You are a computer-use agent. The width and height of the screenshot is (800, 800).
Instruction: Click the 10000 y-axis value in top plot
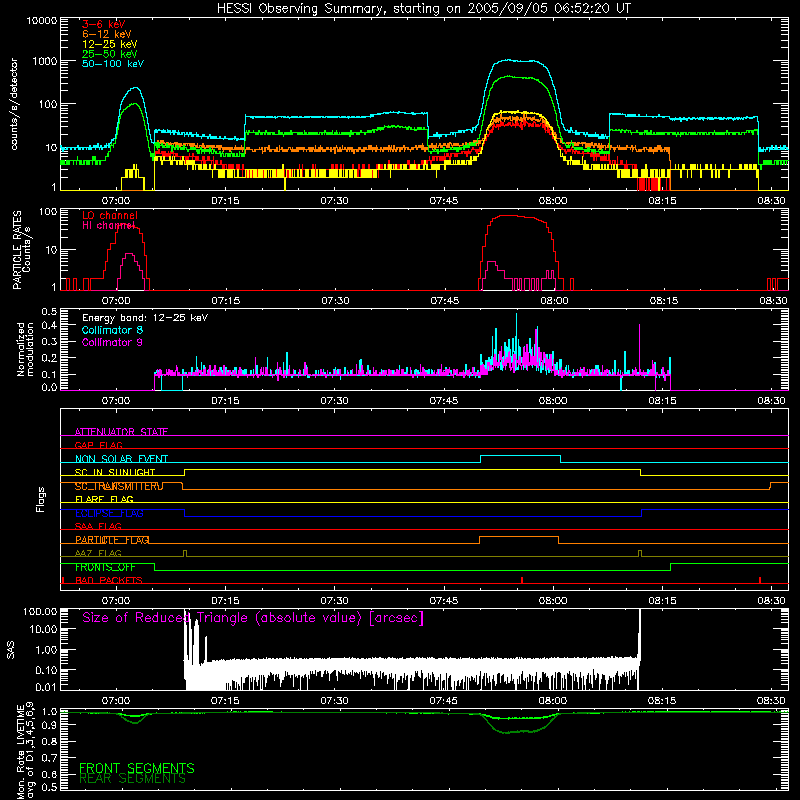(41, 21)
